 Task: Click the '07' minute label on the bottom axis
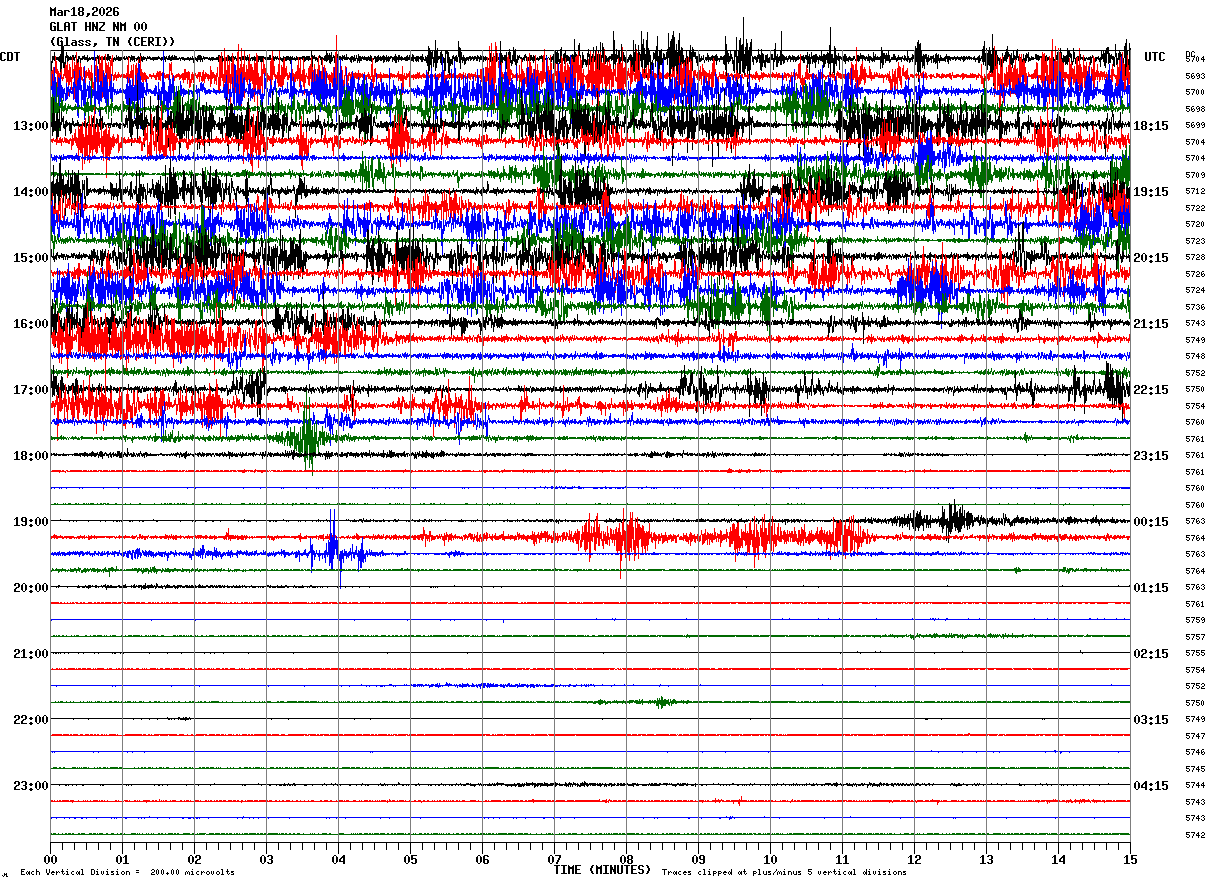pyautogui.click(x=554, y=859)
